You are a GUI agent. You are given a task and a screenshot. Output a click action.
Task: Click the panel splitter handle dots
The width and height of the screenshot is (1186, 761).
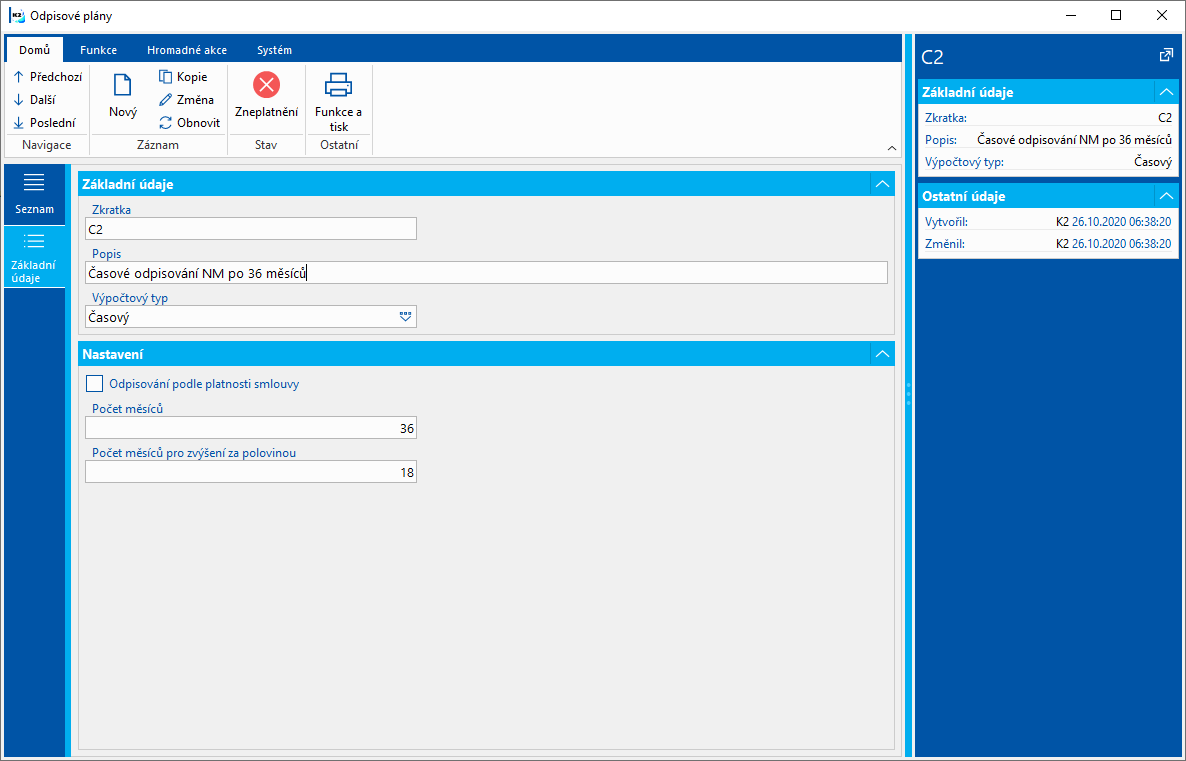pos(908,395)
